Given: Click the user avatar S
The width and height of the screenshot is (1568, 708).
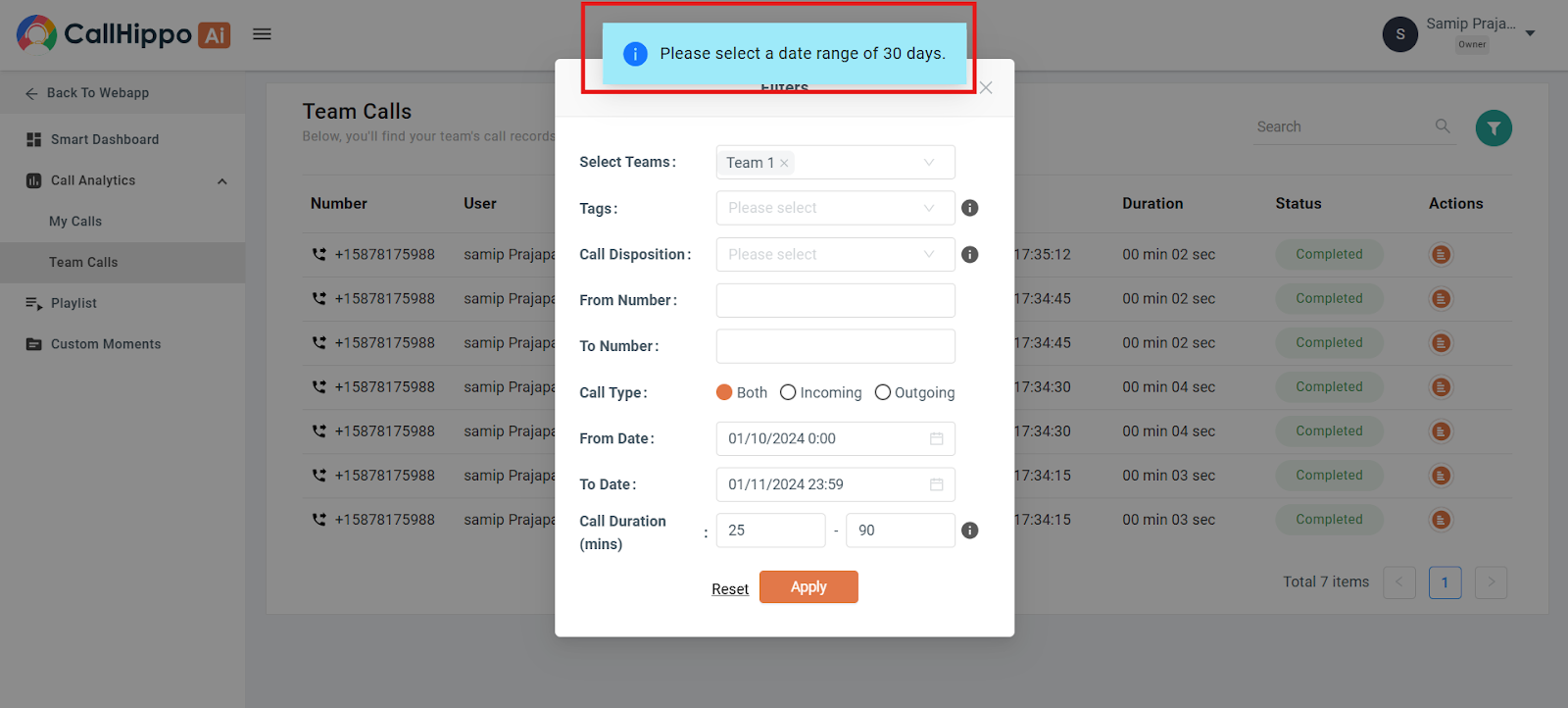Looking at the screenshot, I should tap(1399, 34).
